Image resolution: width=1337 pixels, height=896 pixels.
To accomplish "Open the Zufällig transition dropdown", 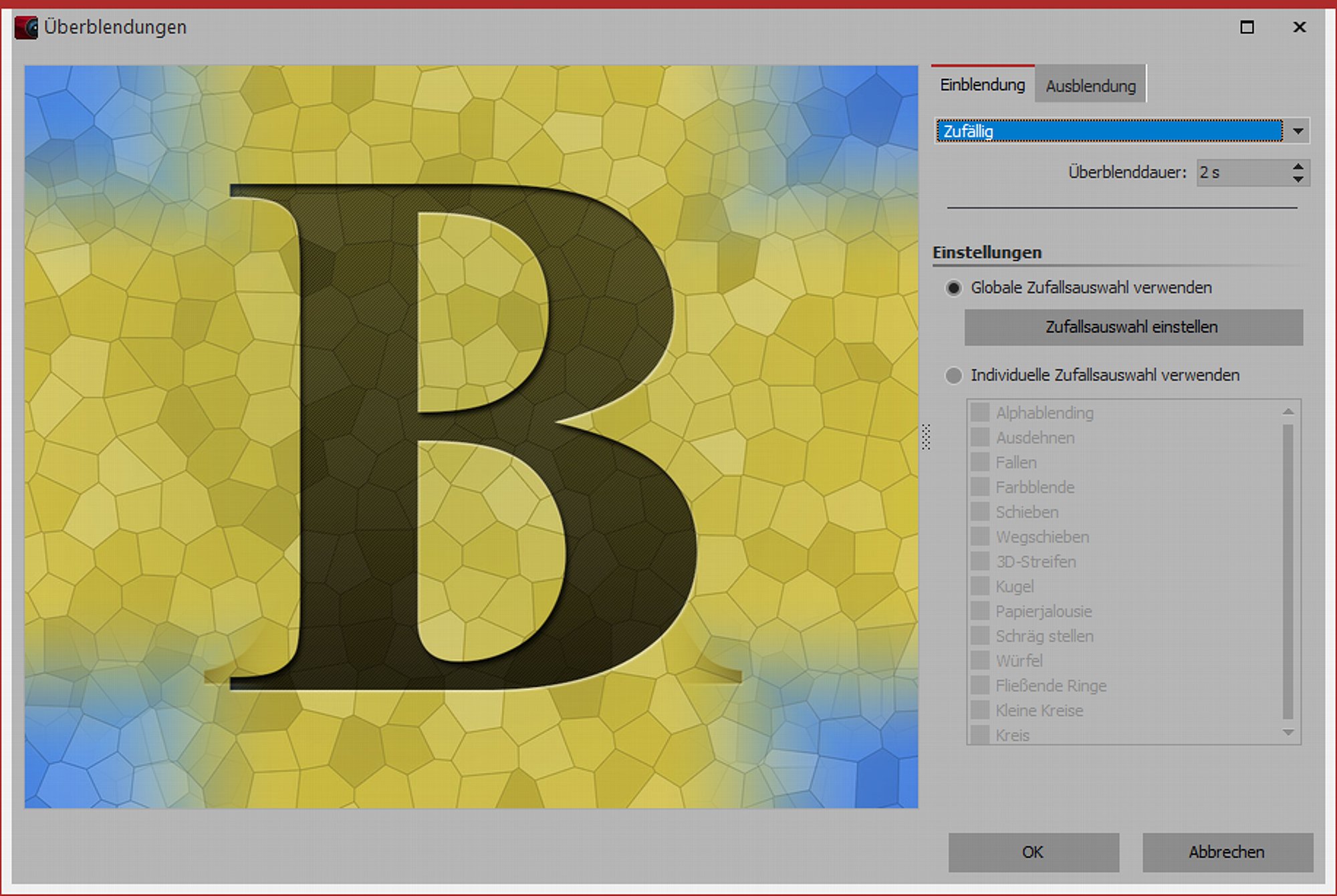I will (1298, 131).
